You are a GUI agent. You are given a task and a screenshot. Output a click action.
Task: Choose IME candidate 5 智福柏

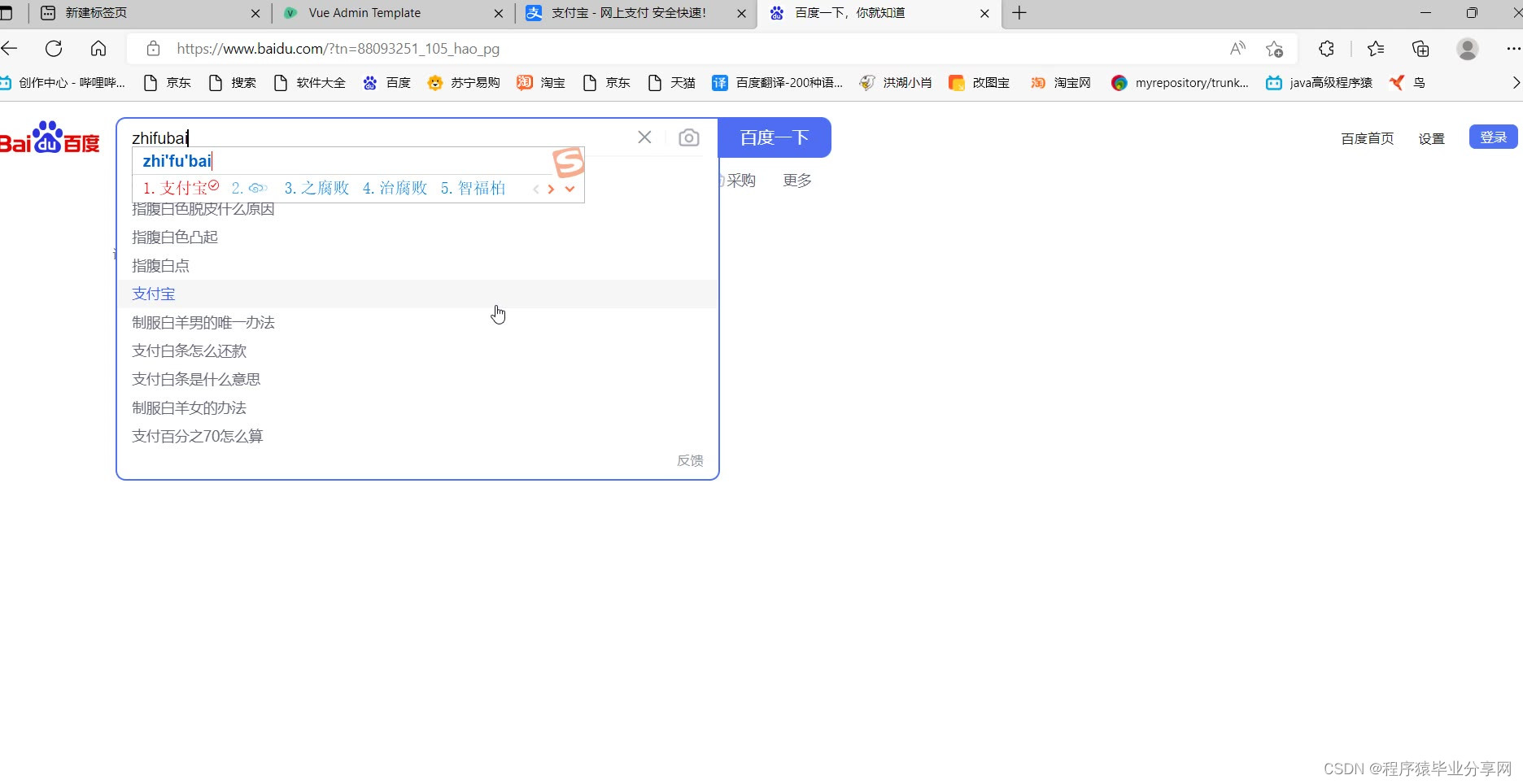pyautogui.click(x=473, y=188)
